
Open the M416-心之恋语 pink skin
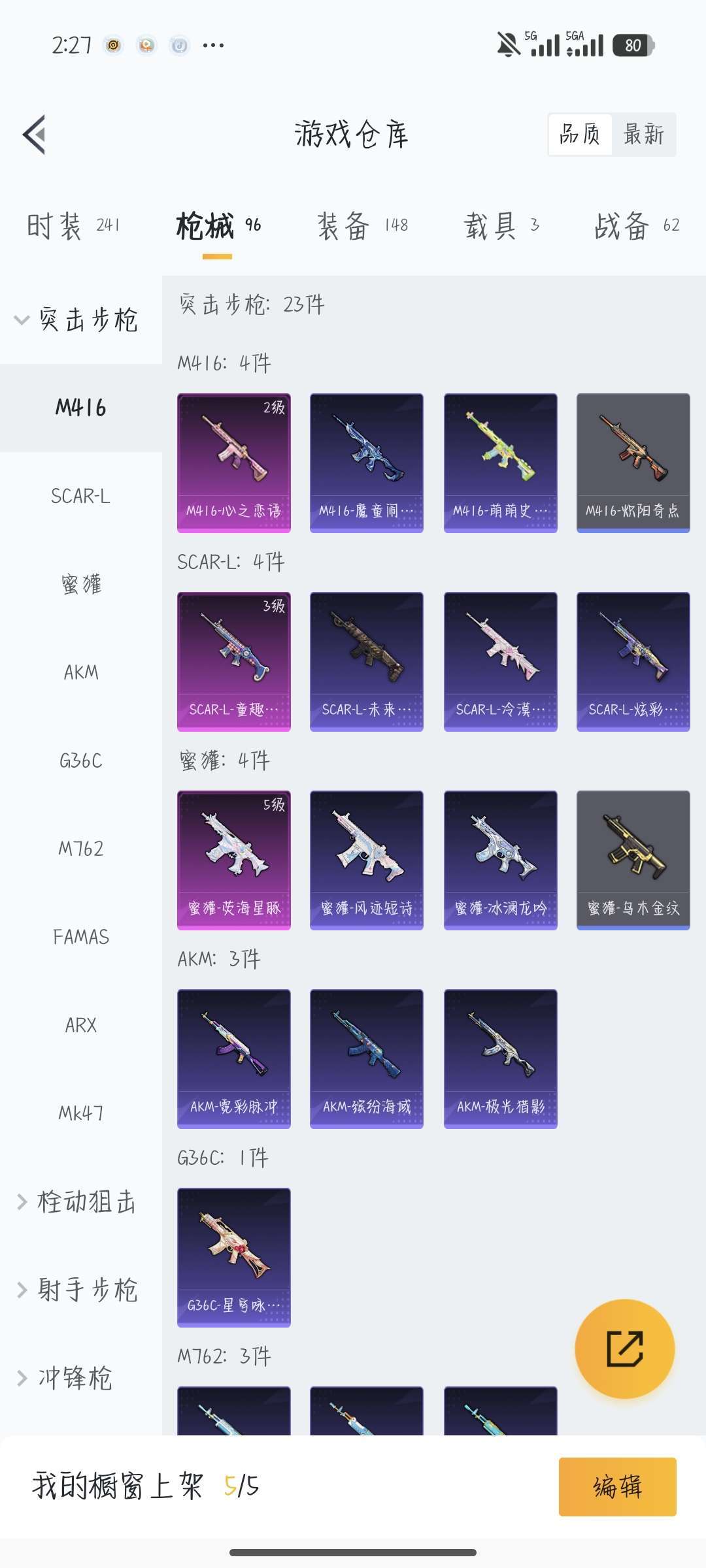coord(234,463)
